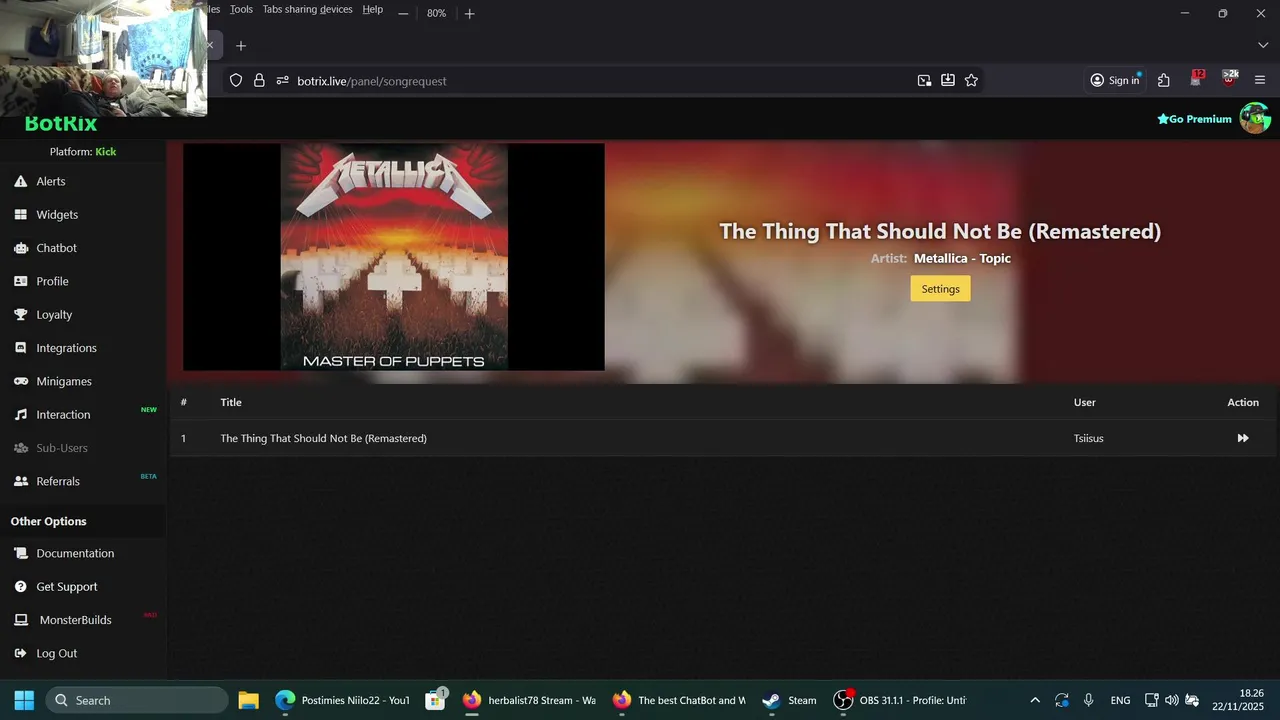Go to the Profile page
The width and height of the screenshot is (1280, 720).
pyautogui.click(x=52, y=281)
